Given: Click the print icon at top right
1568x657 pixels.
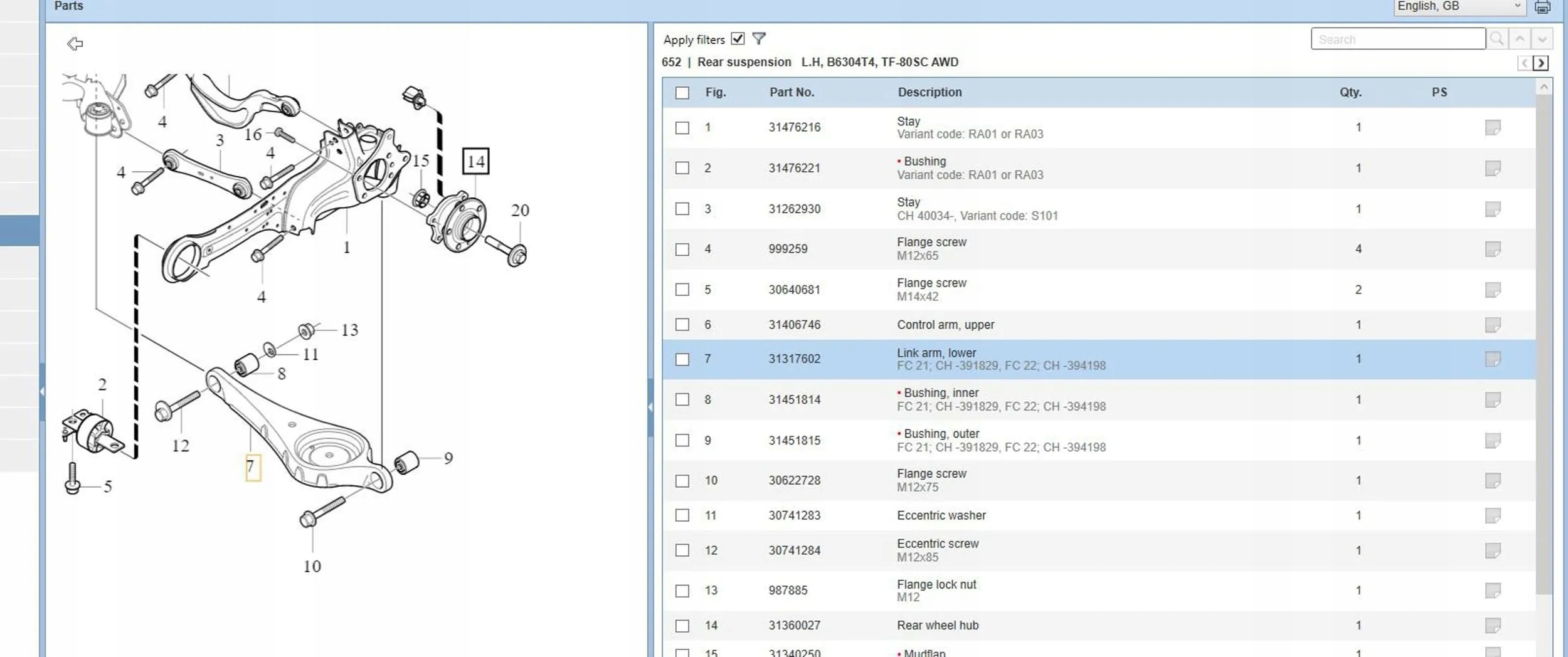Looking at the screenshot, I should click(x=1543, y=7).
